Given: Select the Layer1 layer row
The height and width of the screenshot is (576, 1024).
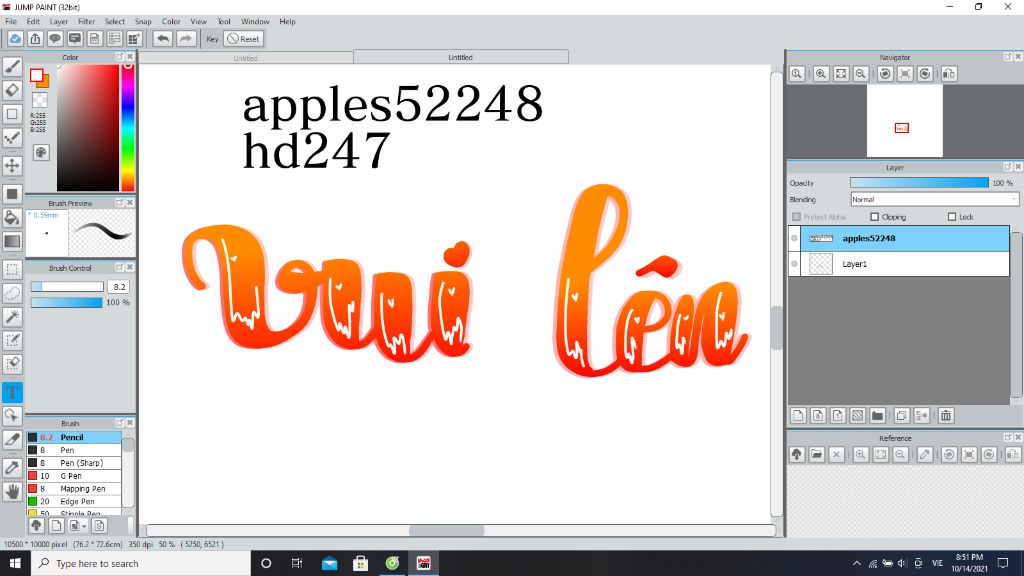Looking at the screenshot, I should (x=899, y=264).
